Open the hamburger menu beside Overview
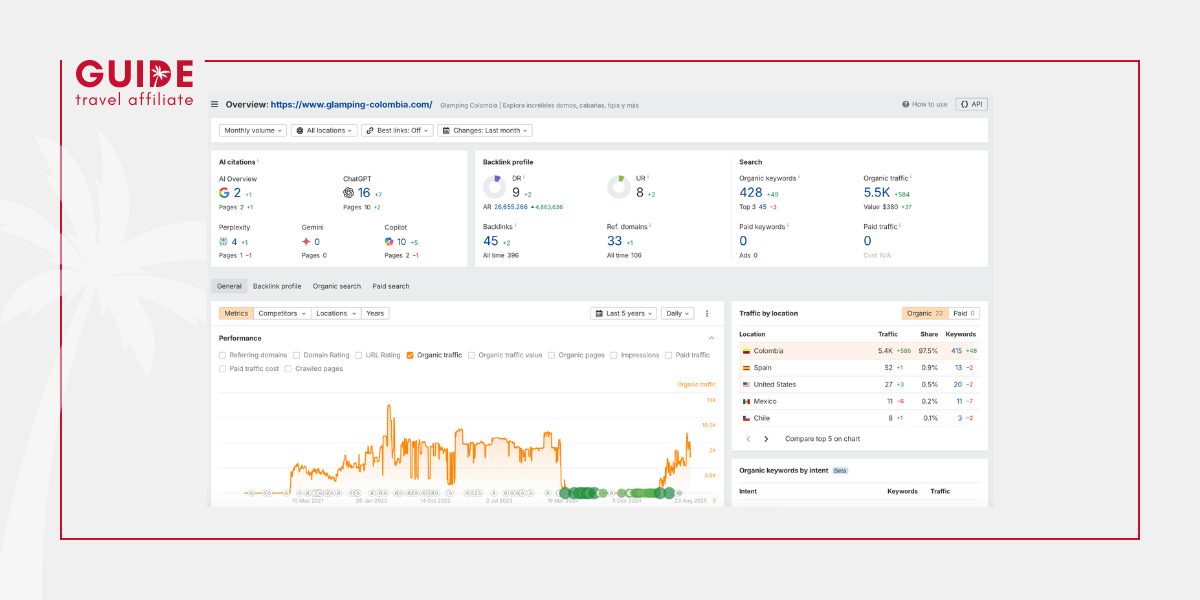 pyautogui.click(x=214, y=104)
